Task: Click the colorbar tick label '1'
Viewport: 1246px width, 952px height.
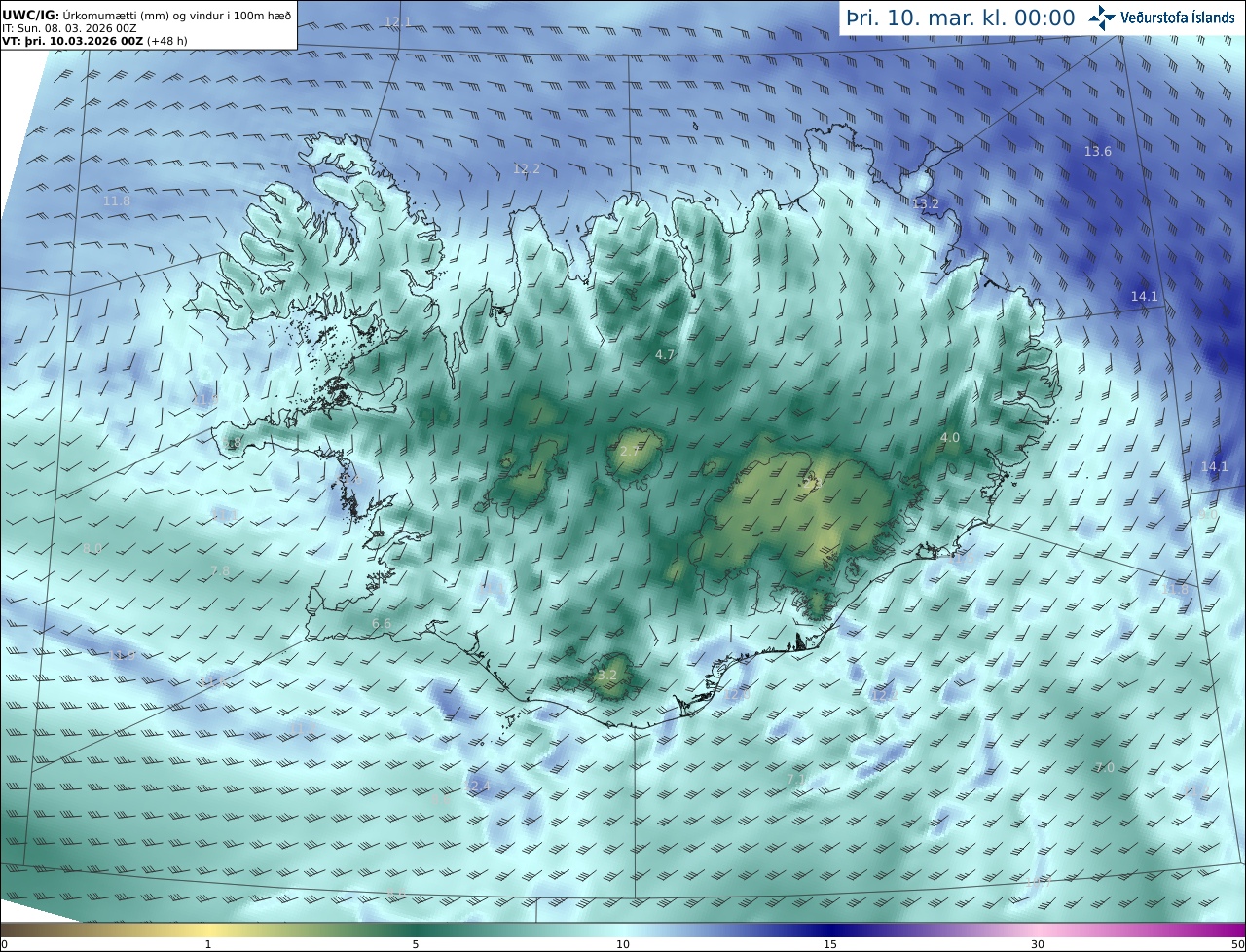Action: (x=208, y=944)
